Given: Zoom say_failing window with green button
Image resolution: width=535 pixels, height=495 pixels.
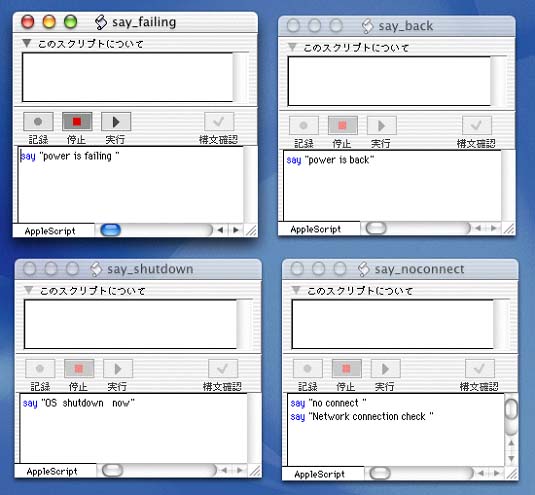Looking at the screenshot, I should (x=71, y=22).
